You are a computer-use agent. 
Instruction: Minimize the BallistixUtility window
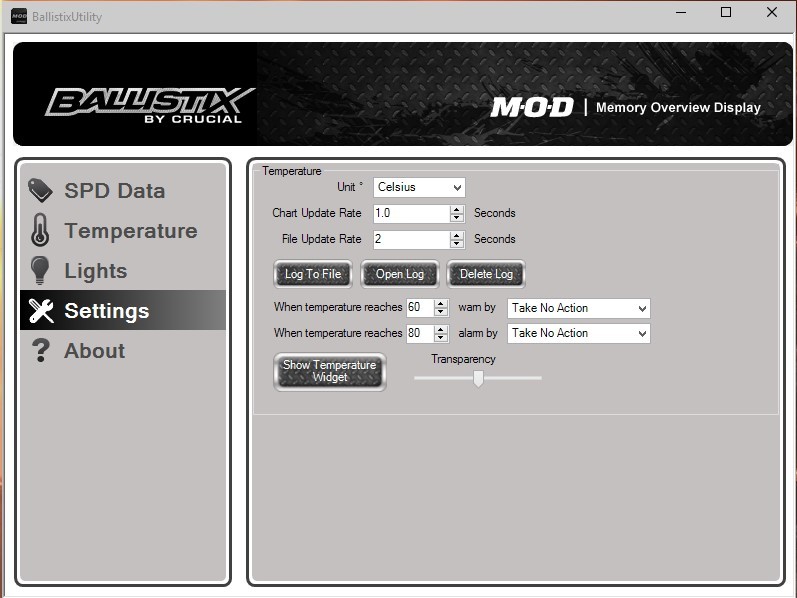pos(681,13)
